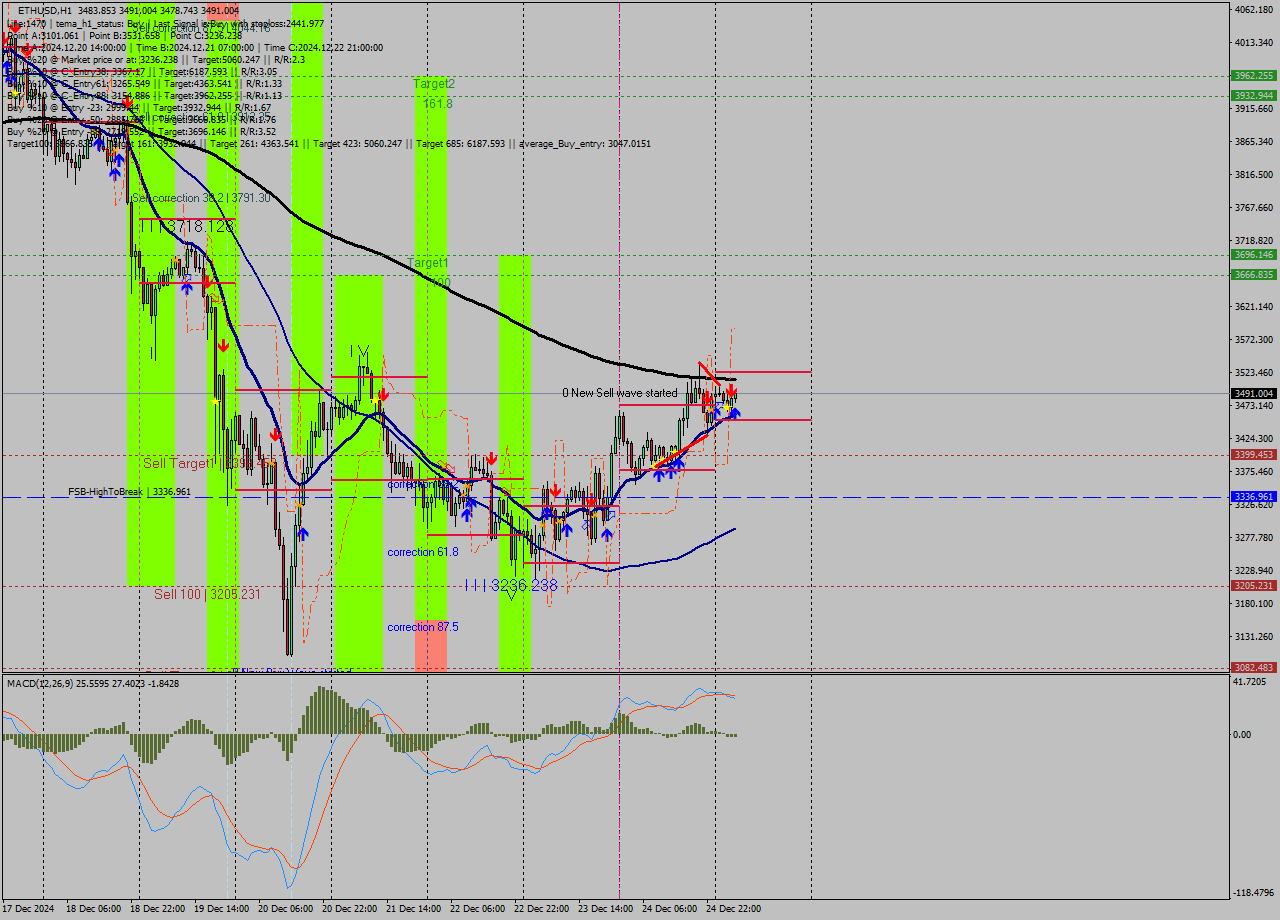Screen dimensions: 1280x920
Task: Click the 3424.300 price scale value
Action: tap(1254, 438)
